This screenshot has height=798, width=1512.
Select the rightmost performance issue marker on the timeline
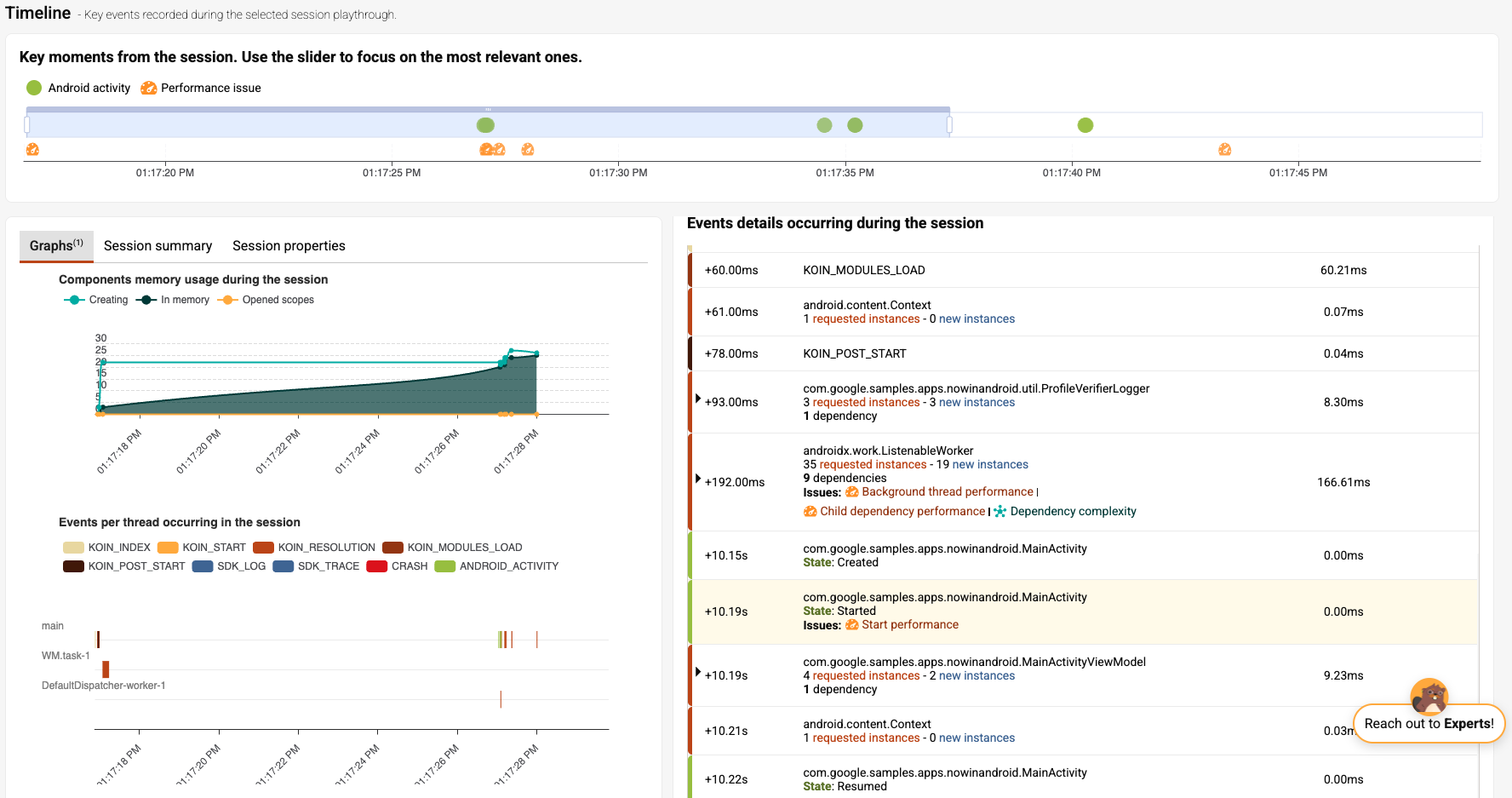coord(1224,150)
